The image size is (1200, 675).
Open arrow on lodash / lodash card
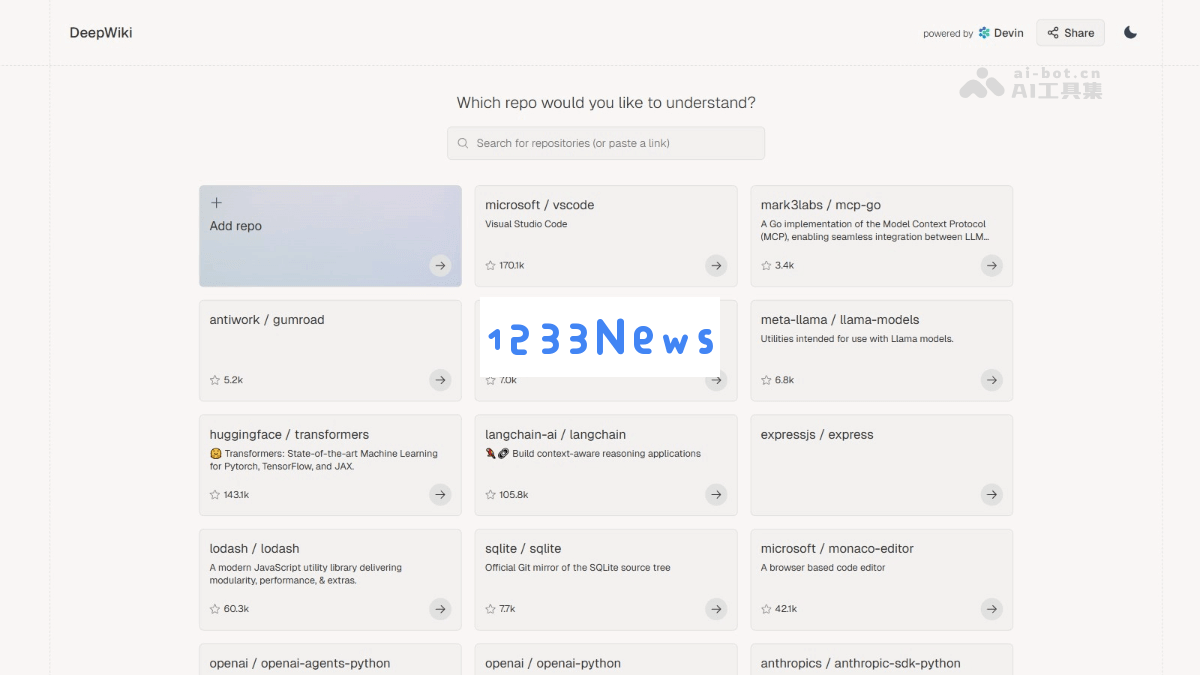point(440,609)
